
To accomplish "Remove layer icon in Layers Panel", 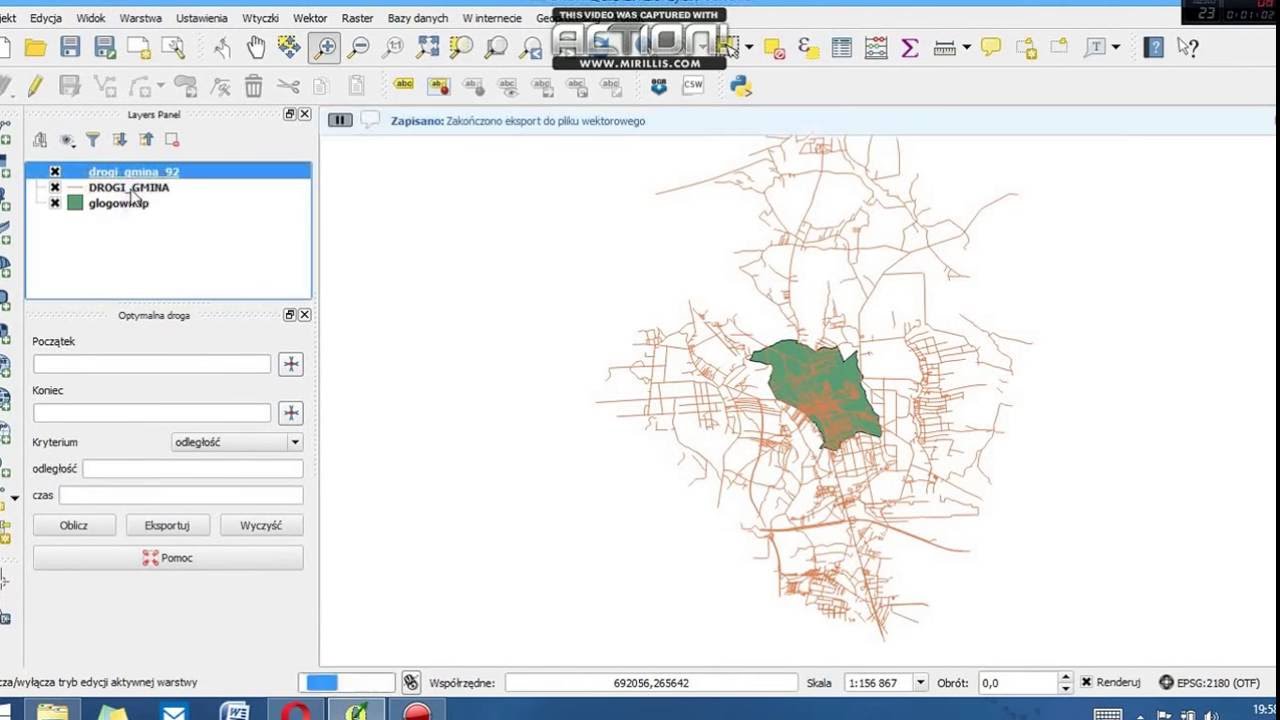I will (x=172, y=140).
